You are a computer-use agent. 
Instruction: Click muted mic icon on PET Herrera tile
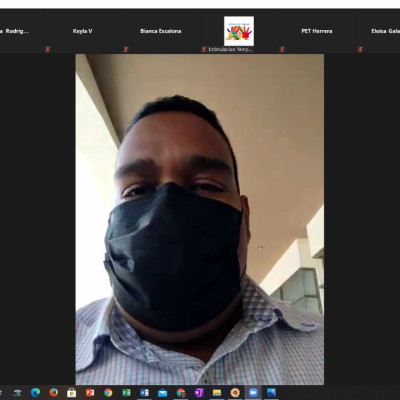[x=282, y=49]
